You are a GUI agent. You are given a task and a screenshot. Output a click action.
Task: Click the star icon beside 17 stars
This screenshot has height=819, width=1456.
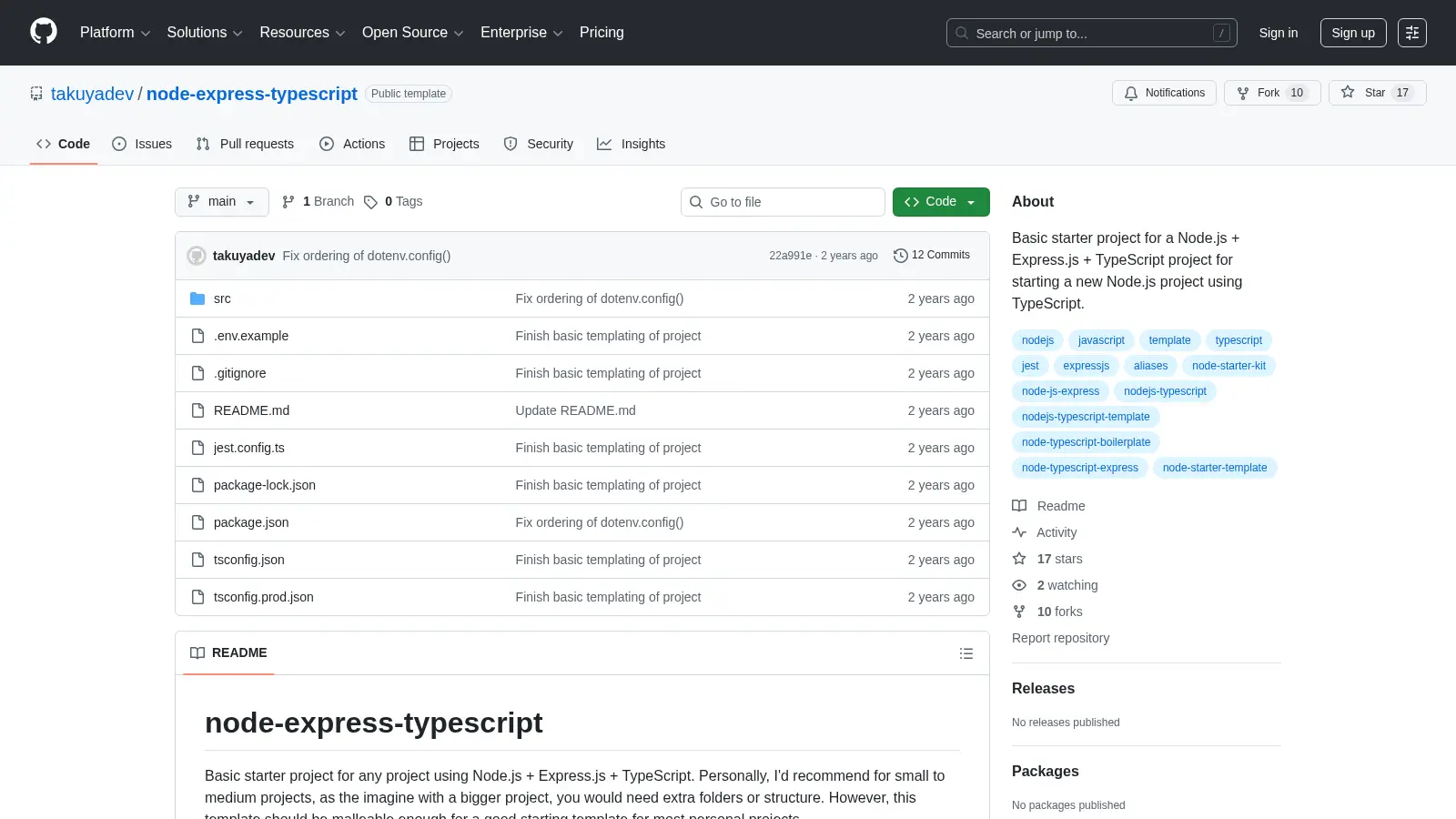click(1019, 559)
